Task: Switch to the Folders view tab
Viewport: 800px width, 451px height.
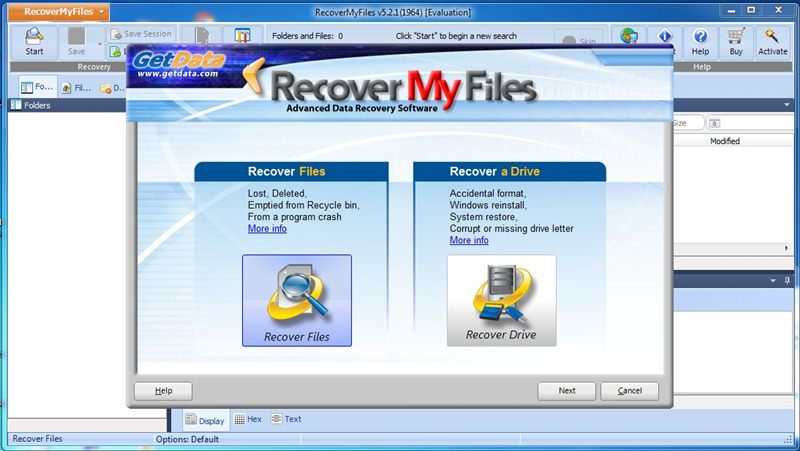Action: click(37, 87)
